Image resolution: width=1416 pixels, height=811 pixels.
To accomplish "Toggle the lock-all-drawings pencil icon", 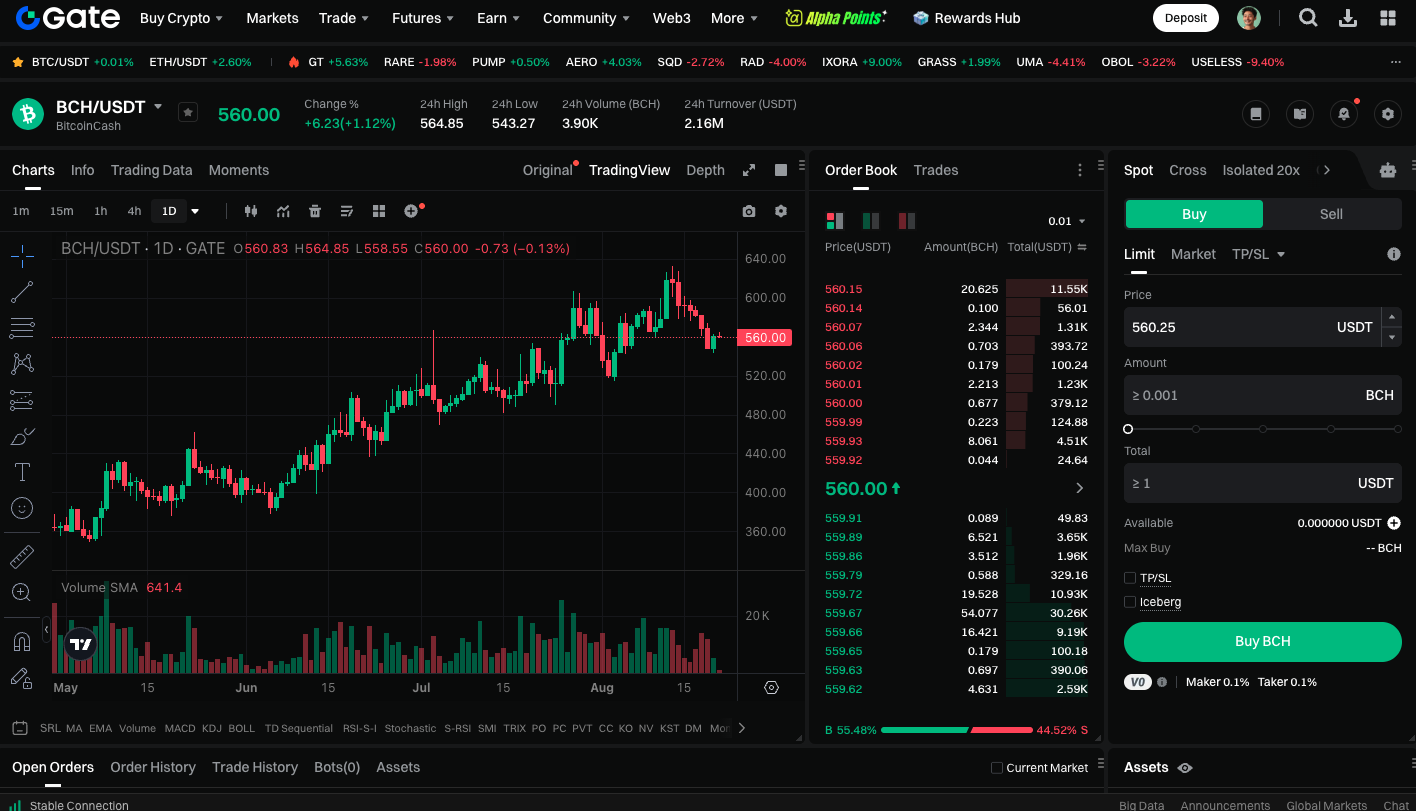I will click(22, 677).
